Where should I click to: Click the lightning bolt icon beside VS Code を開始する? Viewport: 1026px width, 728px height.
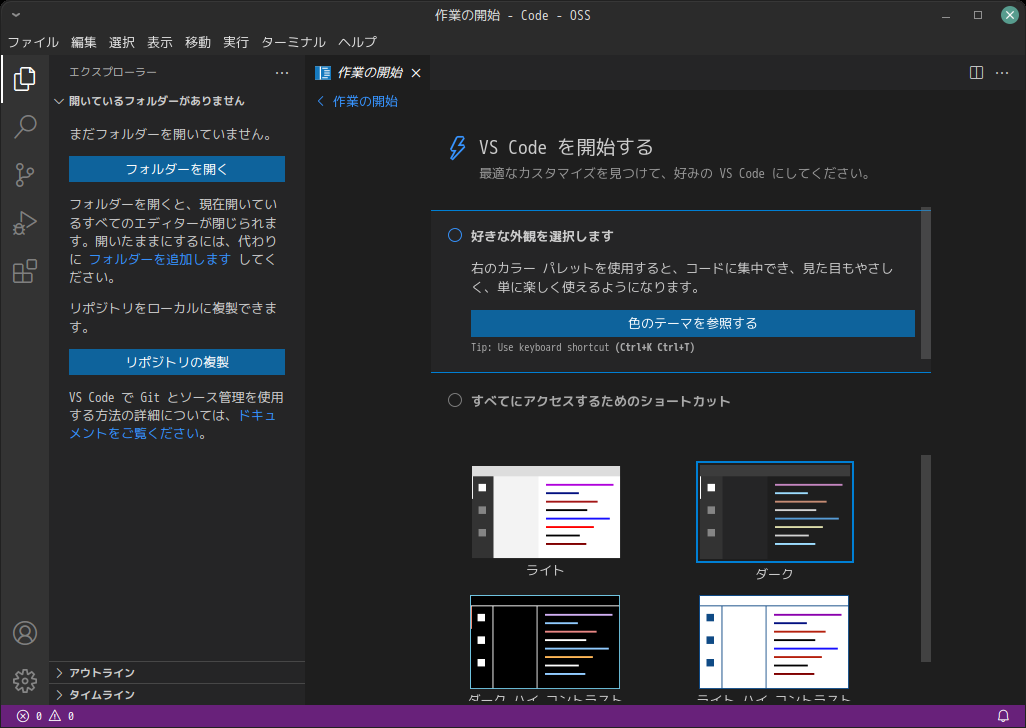coord(457,147)
